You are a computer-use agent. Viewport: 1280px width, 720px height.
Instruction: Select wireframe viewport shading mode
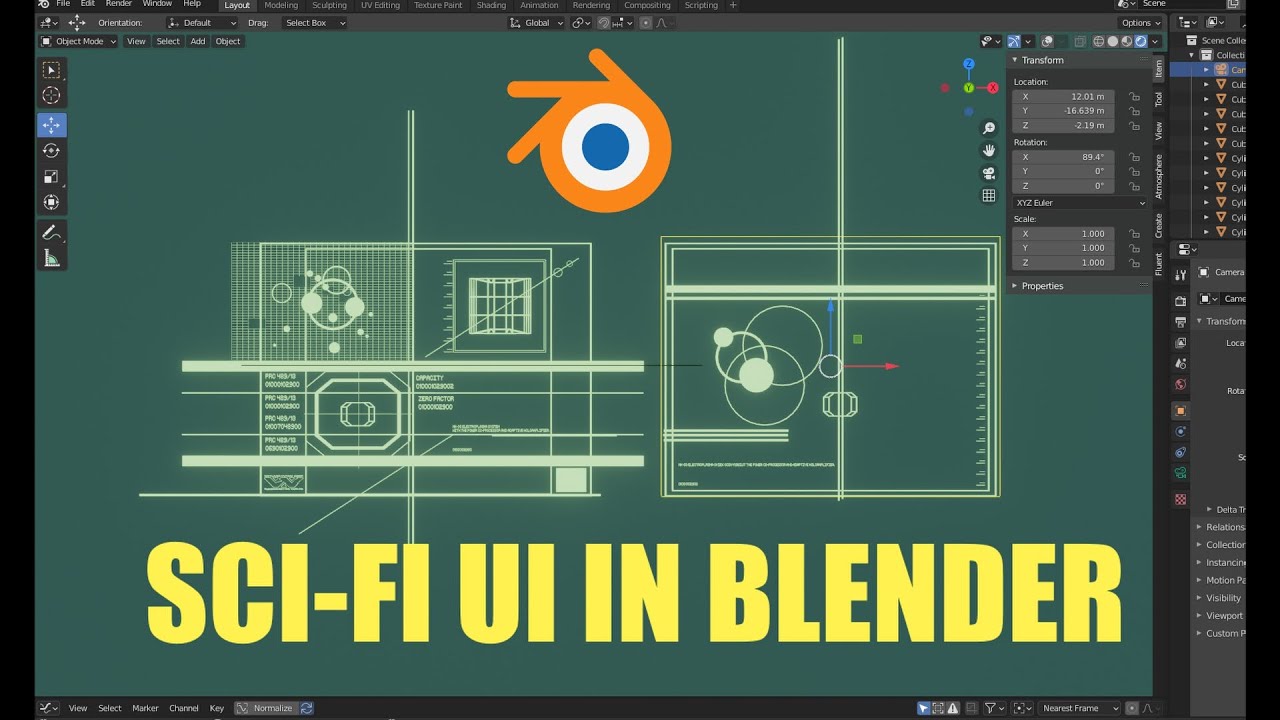[1099, 41]
